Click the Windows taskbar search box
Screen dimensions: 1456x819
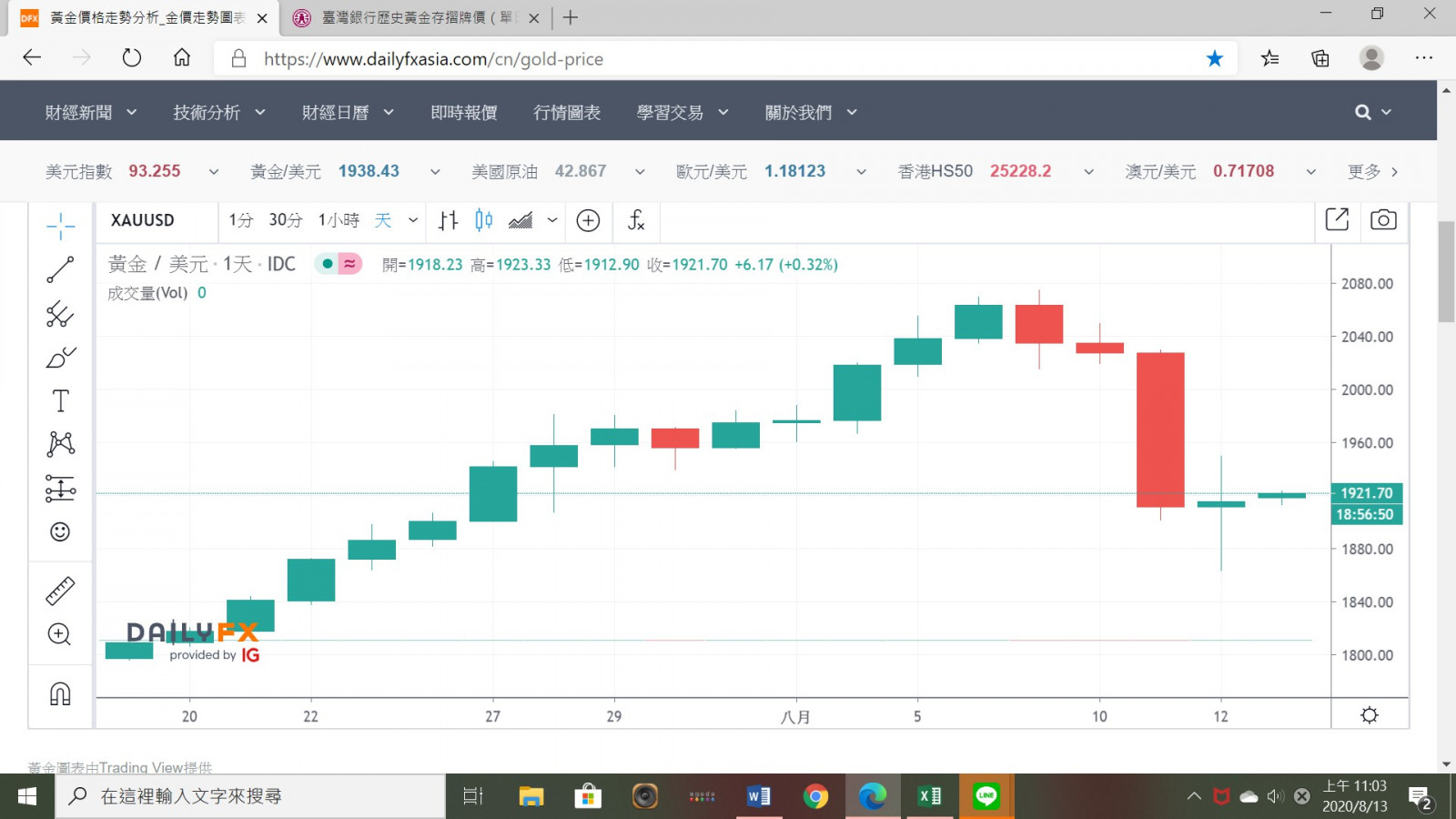(x=251, y=796)
